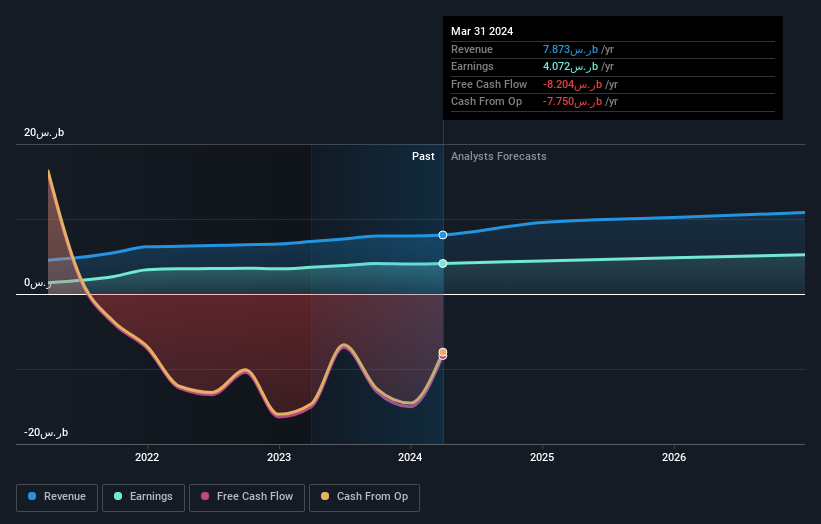Screen dimensions: 821x524
Task: Click the bottom -20 y-axis label
Action: (46, 432)
